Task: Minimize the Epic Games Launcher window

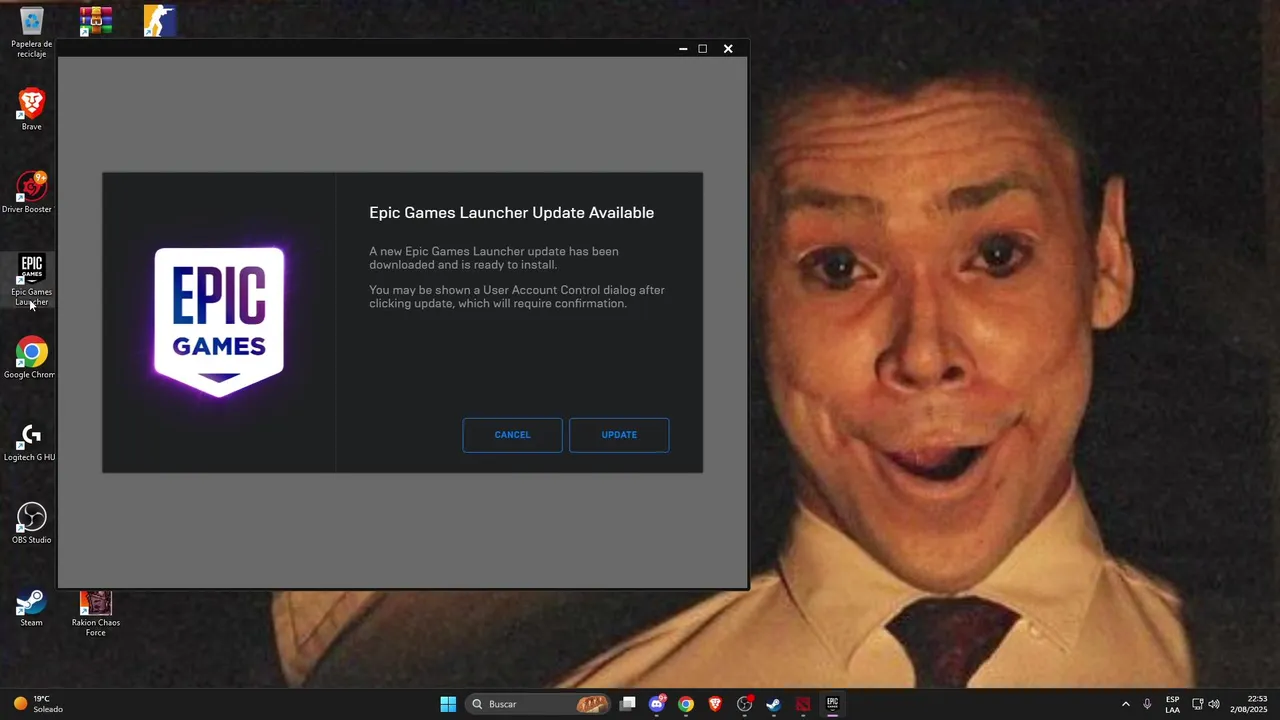Action: (x=683, y=48)
